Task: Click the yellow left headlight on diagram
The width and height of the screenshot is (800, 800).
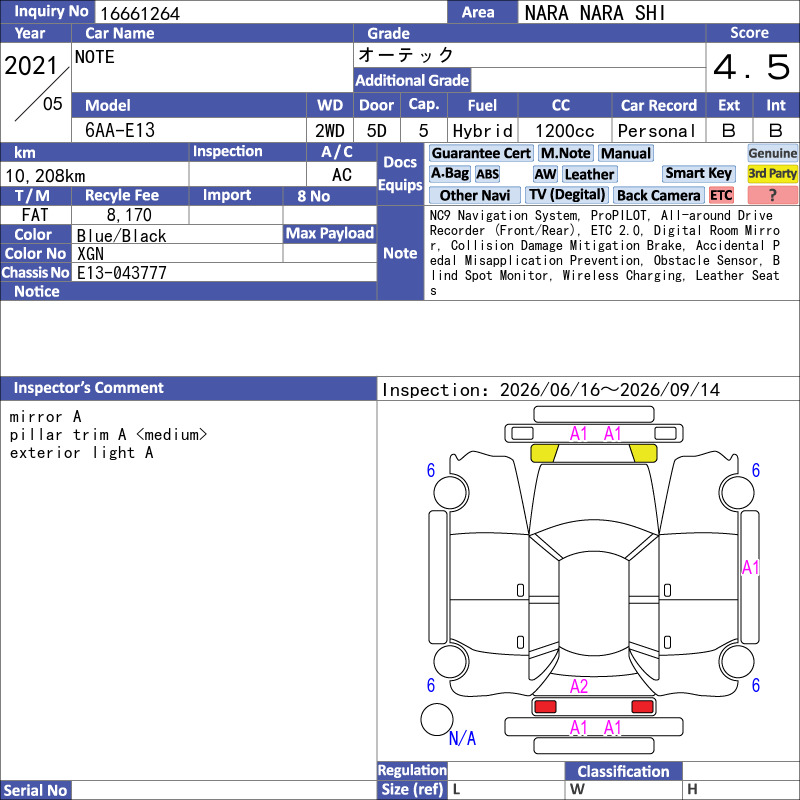Action: (x=544, y=453)
